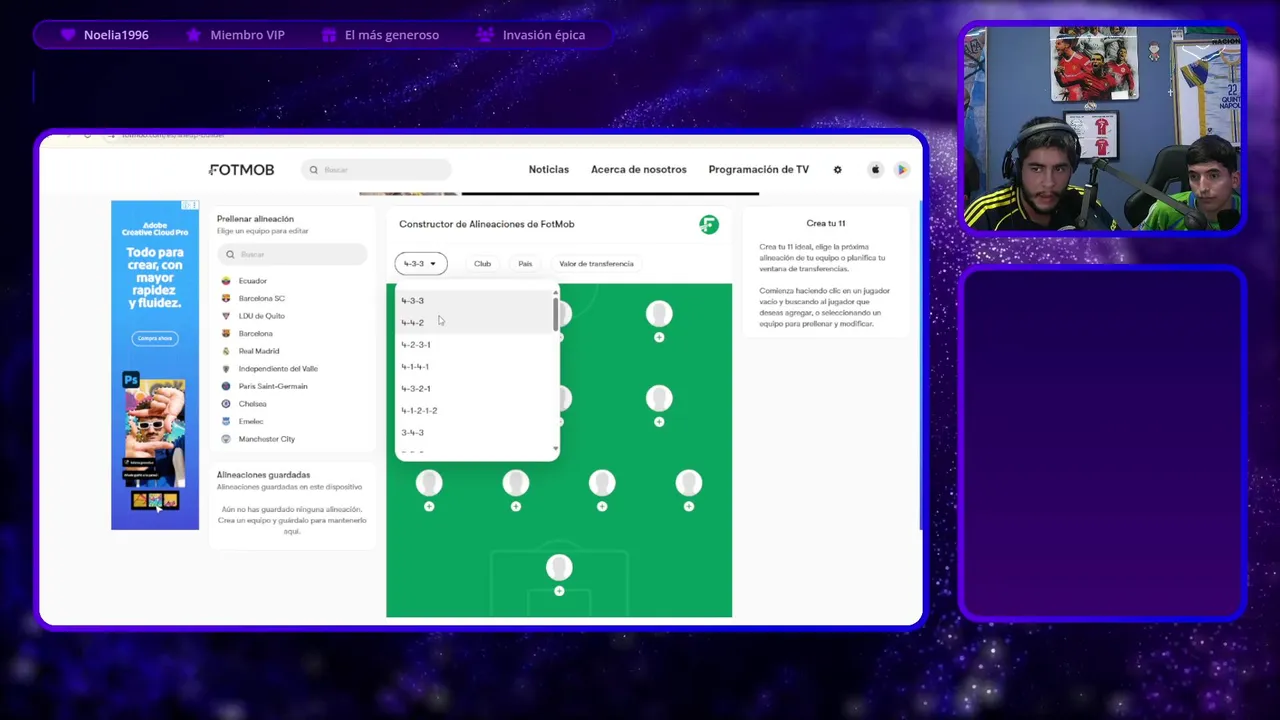Click plus under far-left defender slot
Viewport: 1280px width, 720px height.
429,506
